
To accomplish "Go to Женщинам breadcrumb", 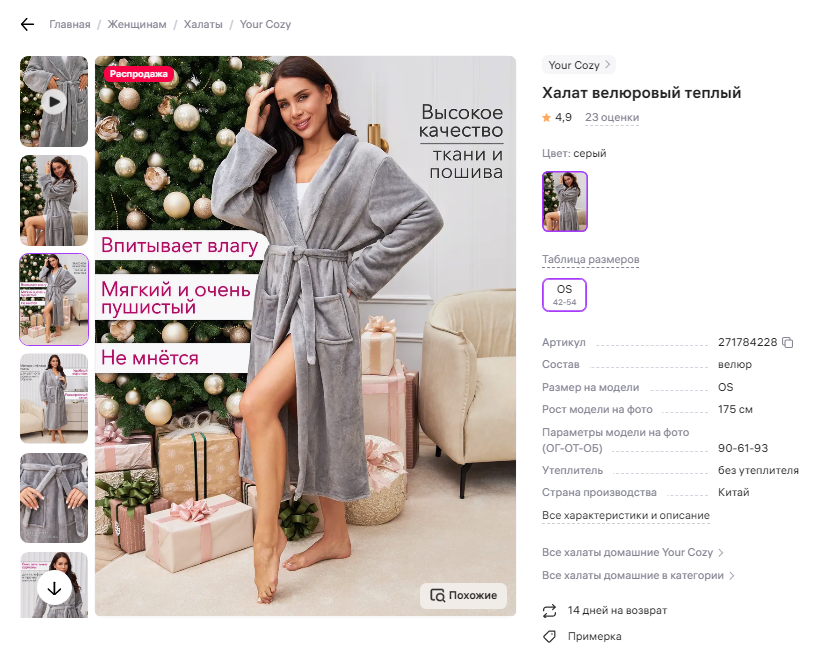I will [x=137, y=24].
